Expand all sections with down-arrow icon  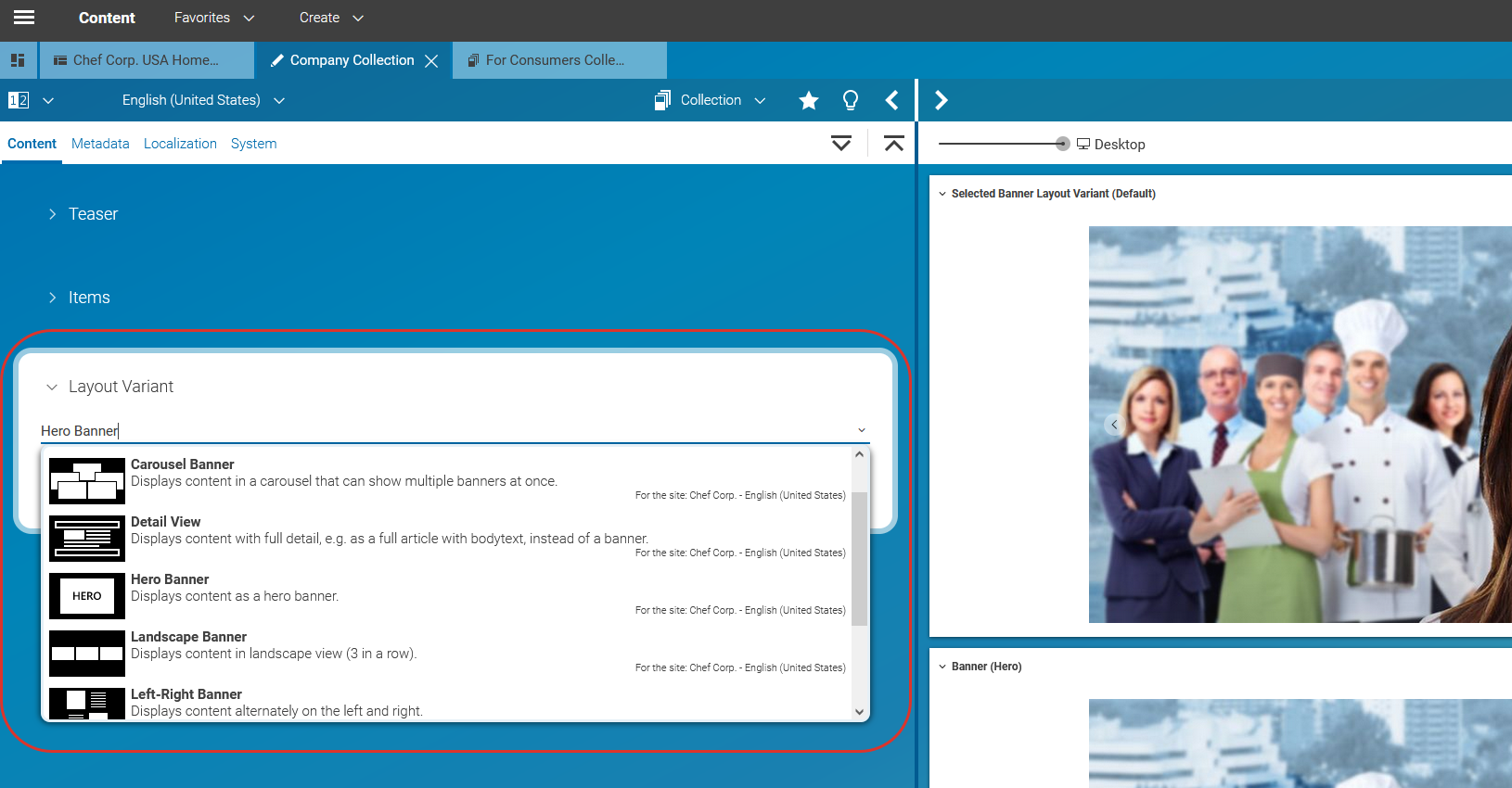click(840, 144)
